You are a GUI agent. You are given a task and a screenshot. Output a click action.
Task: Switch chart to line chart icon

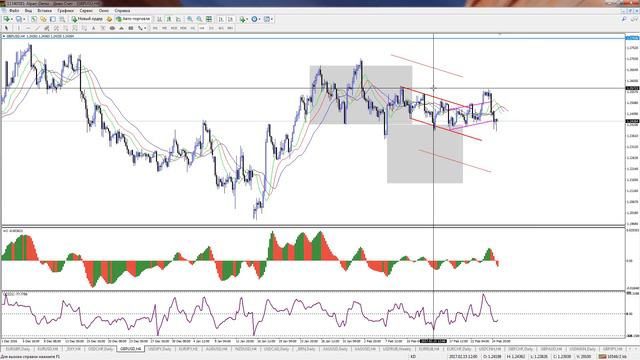tap(178, 19)
